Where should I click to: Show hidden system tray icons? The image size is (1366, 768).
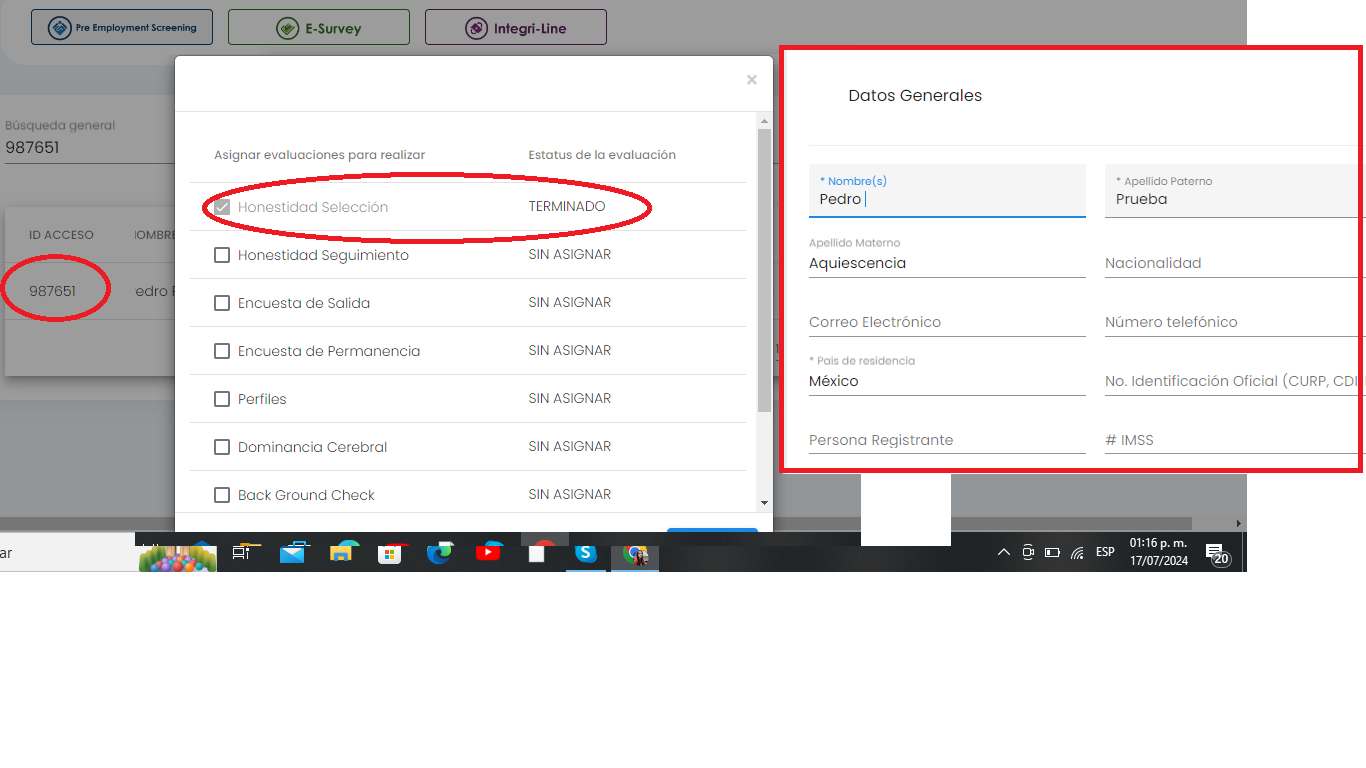pos(1003,552)
